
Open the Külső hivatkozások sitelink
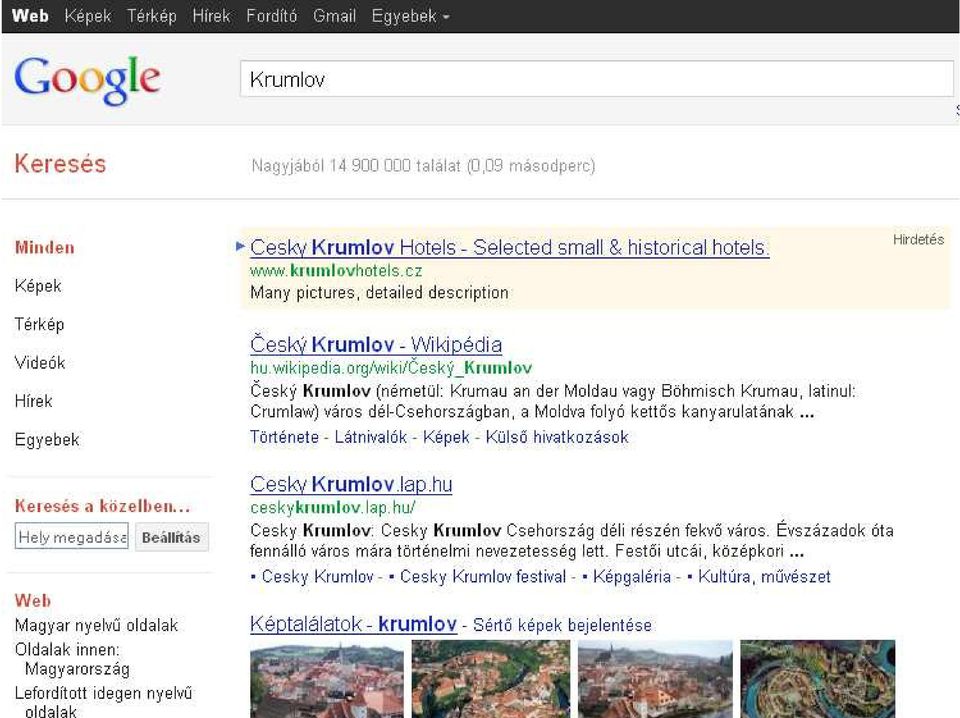tap(557, 437)
